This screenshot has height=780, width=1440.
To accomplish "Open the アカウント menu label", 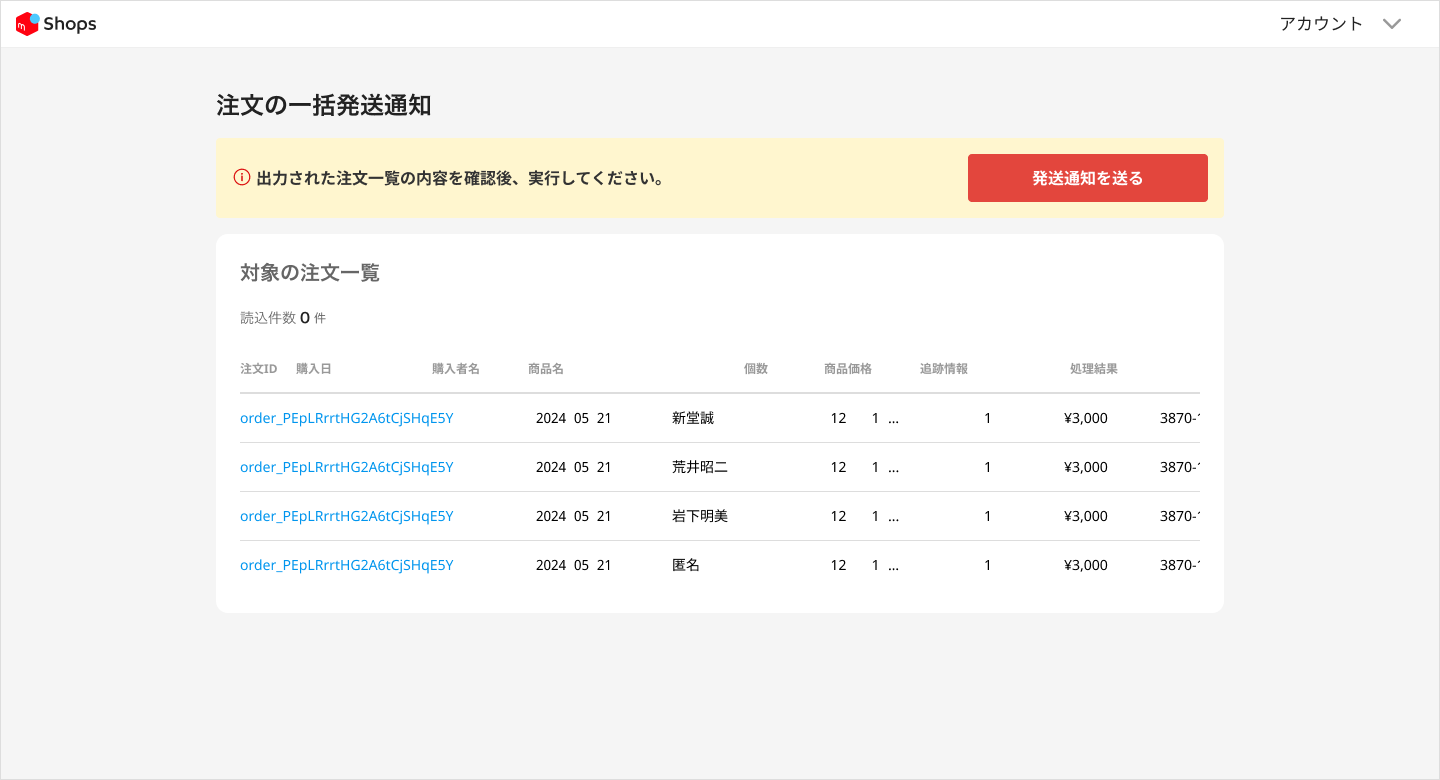I will (1321, 24).
